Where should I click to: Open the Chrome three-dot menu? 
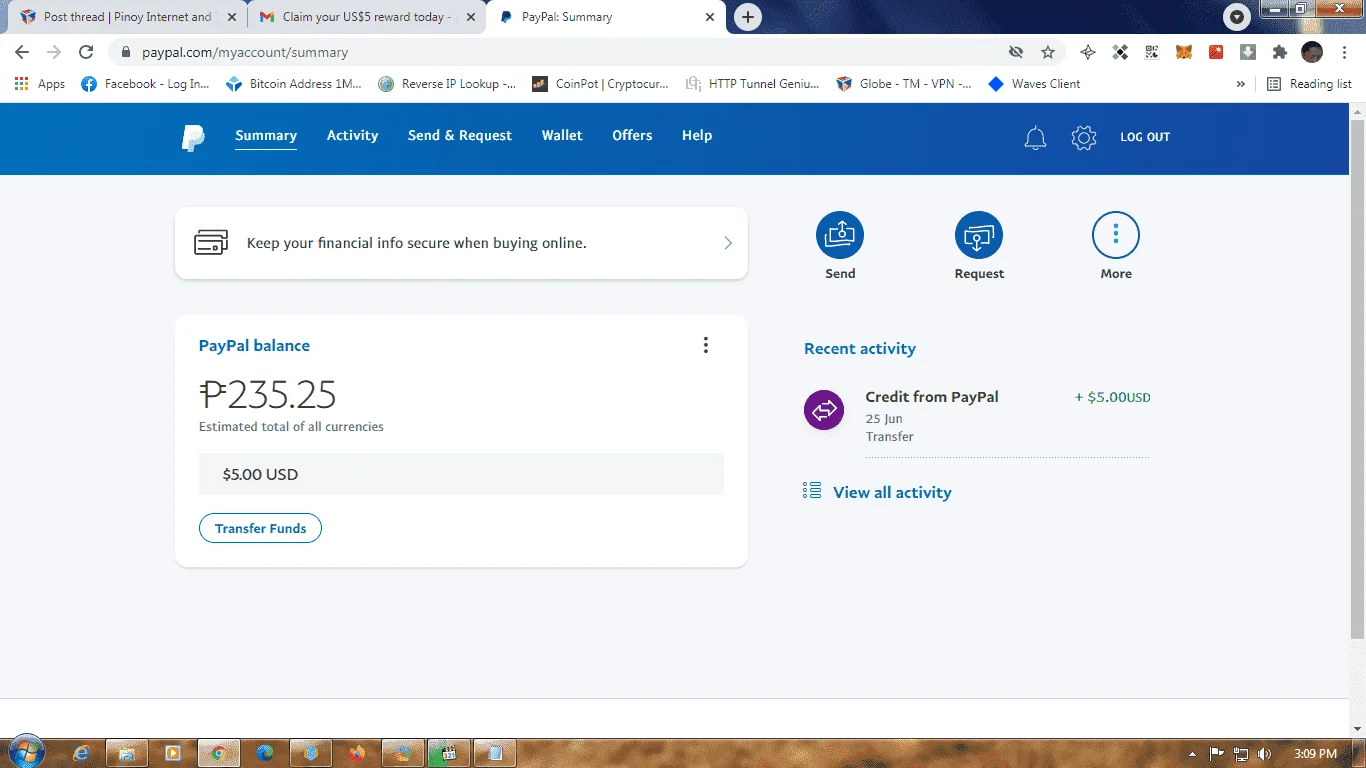coord(1343,52)
